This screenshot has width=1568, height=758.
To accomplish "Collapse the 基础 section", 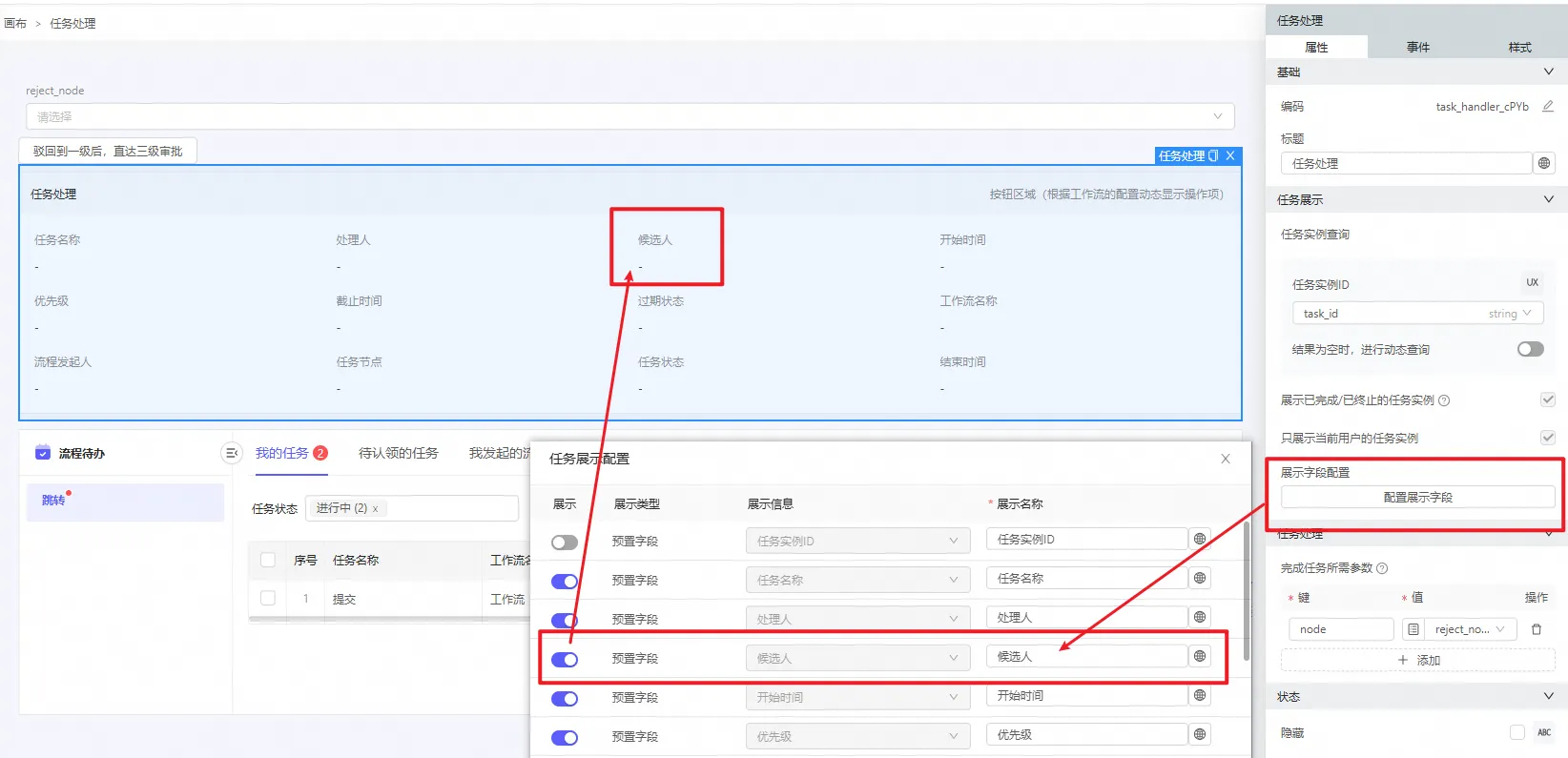I will pyautogui.click(x=1548, y=72).
